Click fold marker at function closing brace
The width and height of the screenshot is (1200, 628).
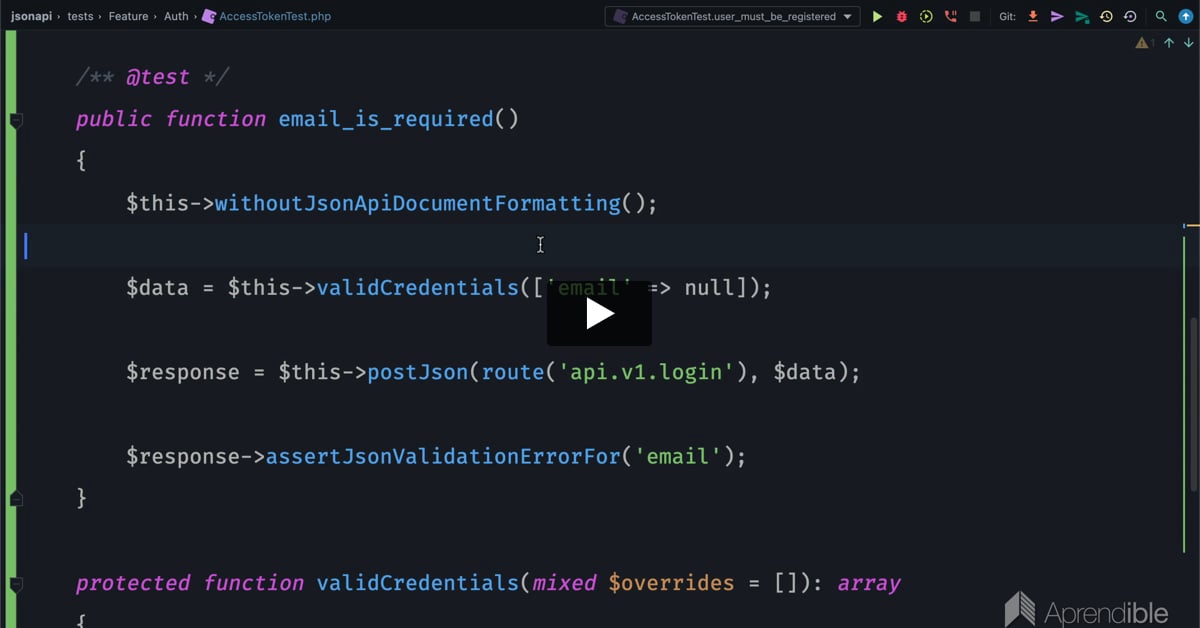(x=15, y=497)
